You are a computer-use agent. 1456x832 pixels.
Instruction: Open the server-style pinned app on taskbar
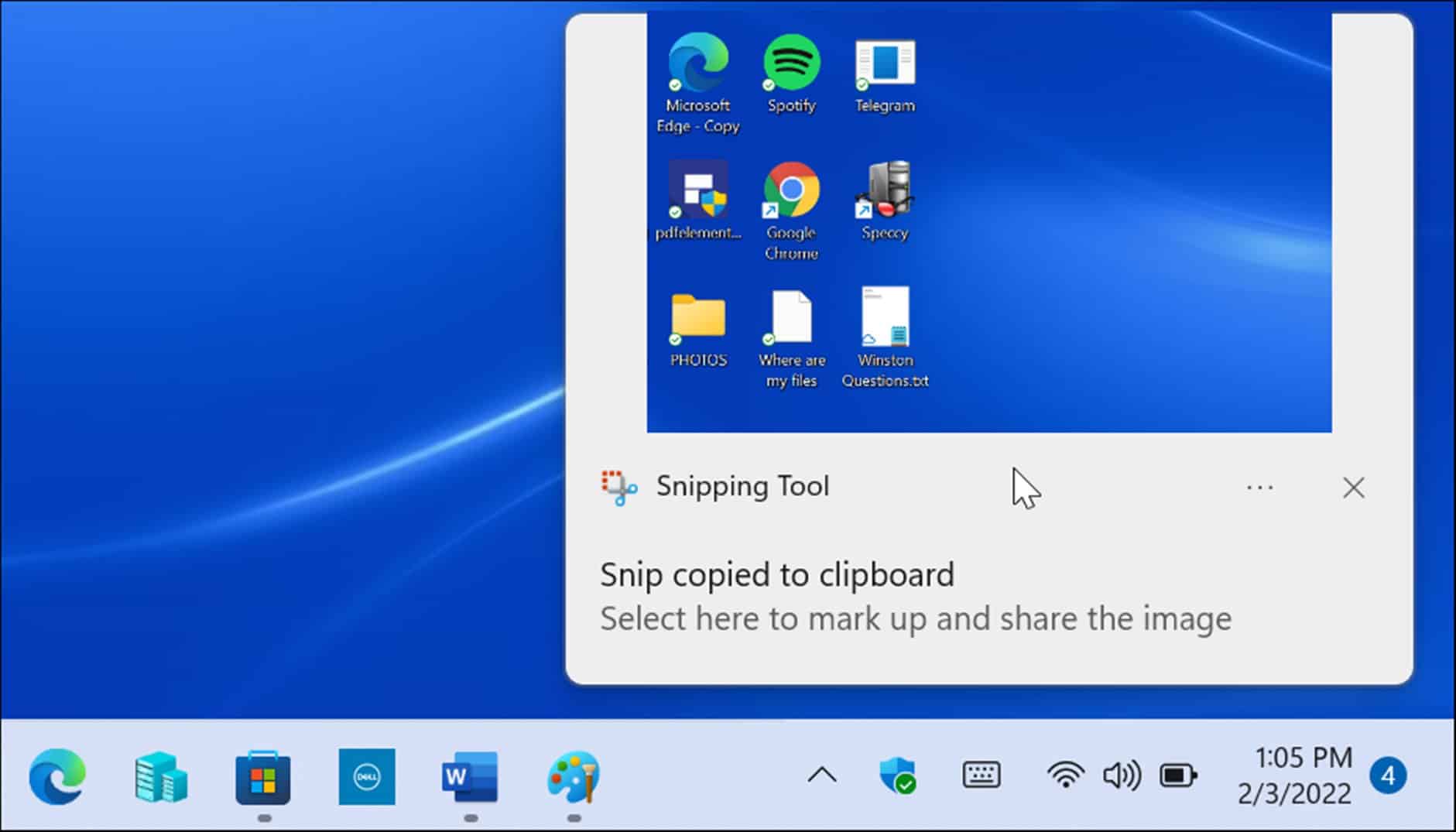(x=160, y=777)
